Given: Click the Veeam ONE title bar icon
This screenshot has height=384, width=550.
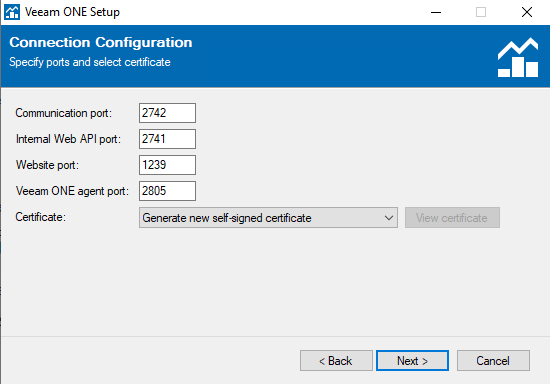Looking at the screenshot, I should (x=12, y=12).
